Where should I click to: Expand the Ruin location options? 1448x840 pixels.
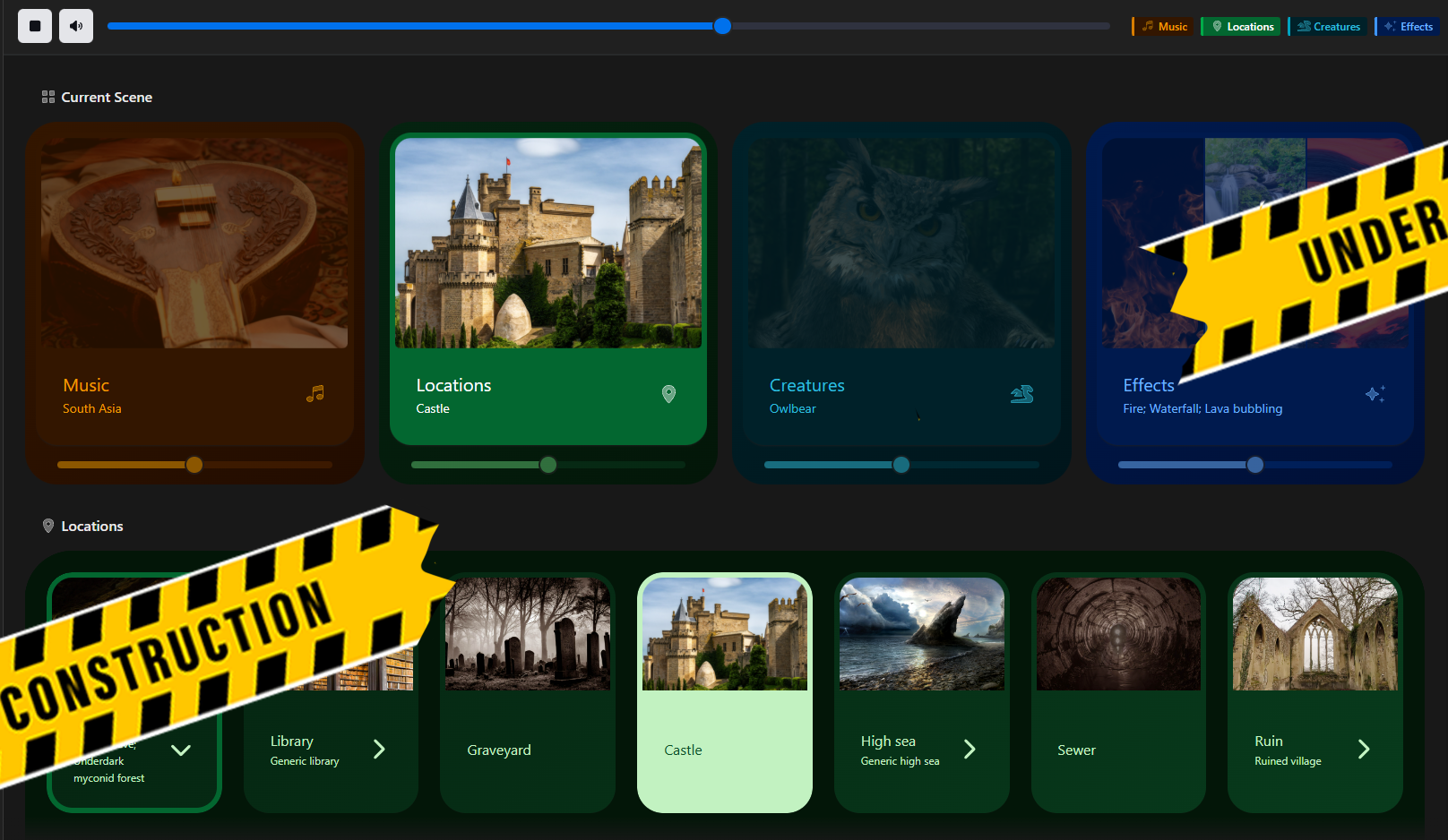(1363, 750)
